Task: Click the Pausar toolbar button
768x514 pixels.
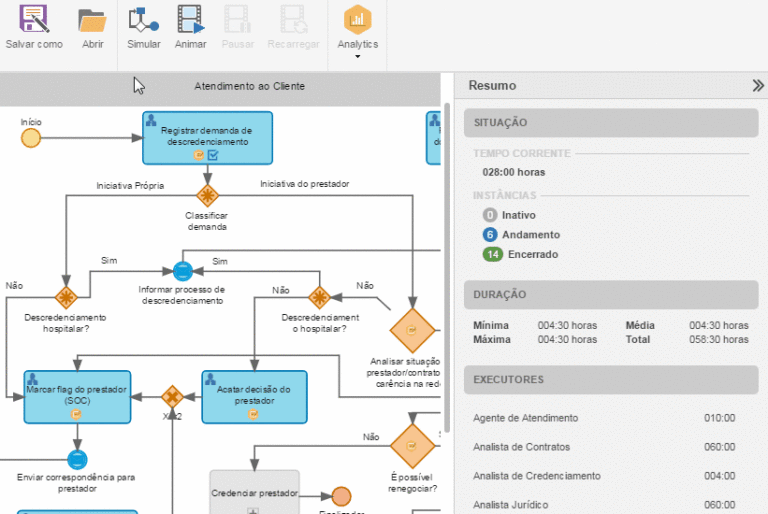Action: click(238, 20)
